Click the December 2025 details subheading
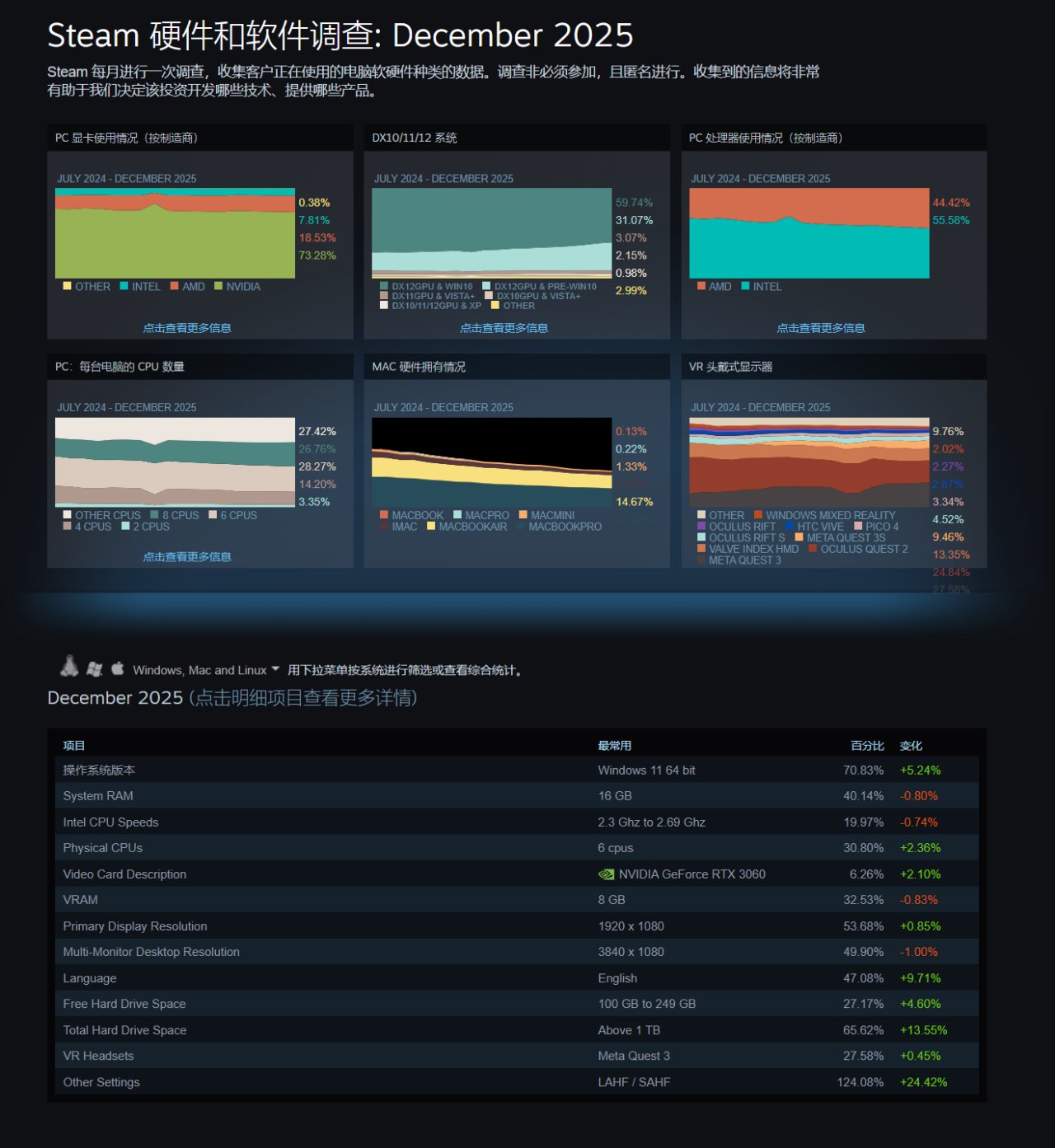 point(232,698)
